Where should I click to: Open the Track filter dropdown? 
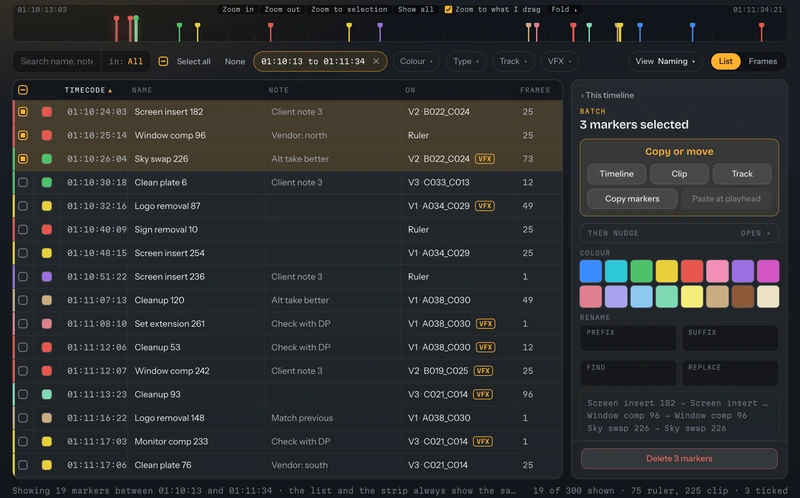513,61
